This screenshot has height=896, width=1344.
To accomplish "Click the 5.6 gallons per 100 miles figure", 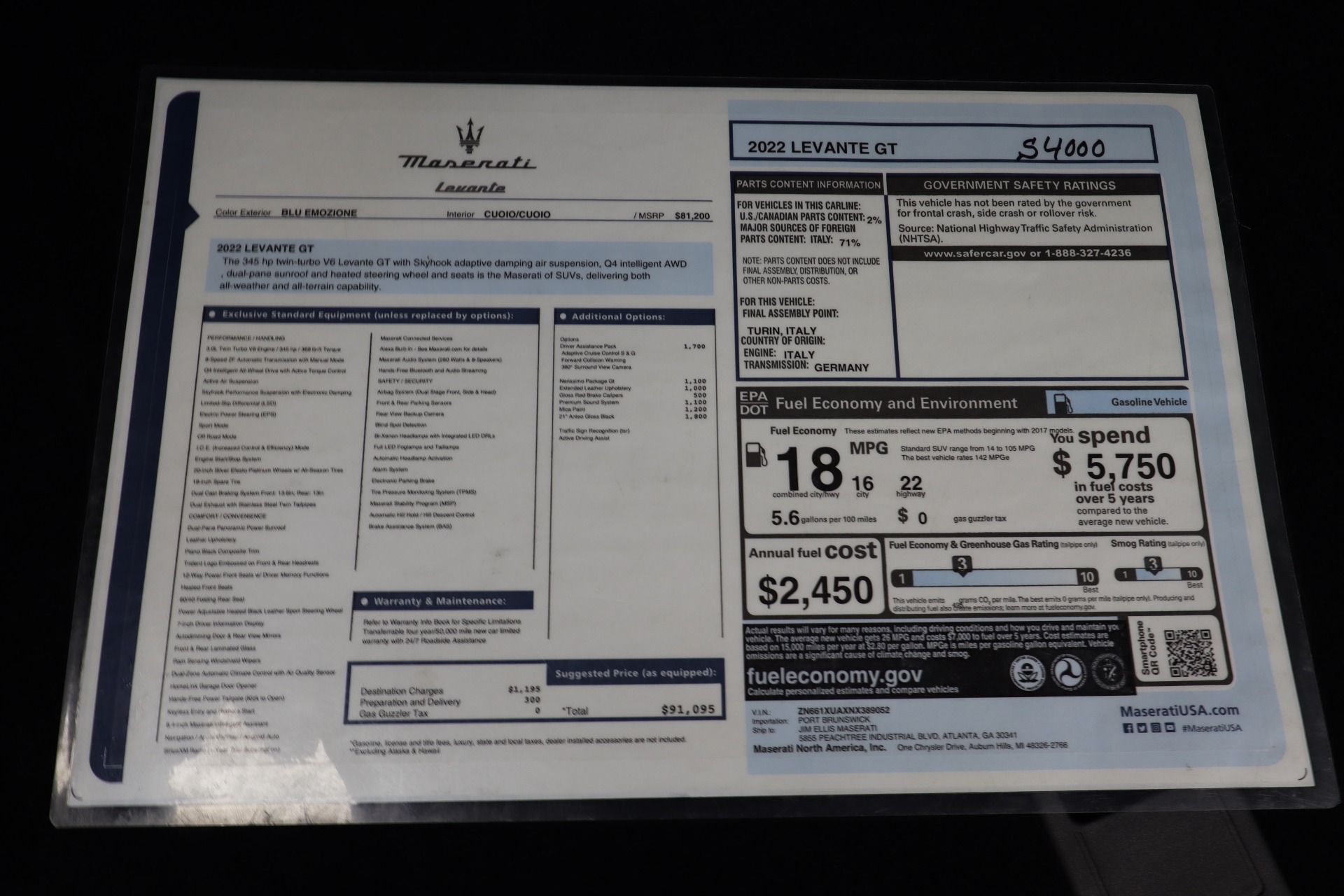I will point(823,518).
